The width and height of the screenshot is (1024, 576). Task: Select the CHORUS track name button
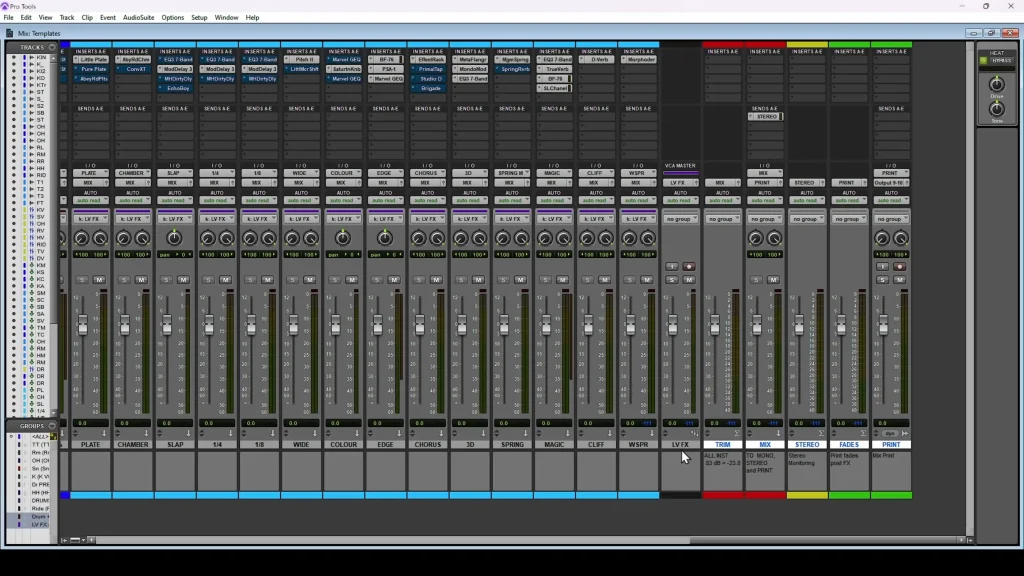(x=428, y=445)
